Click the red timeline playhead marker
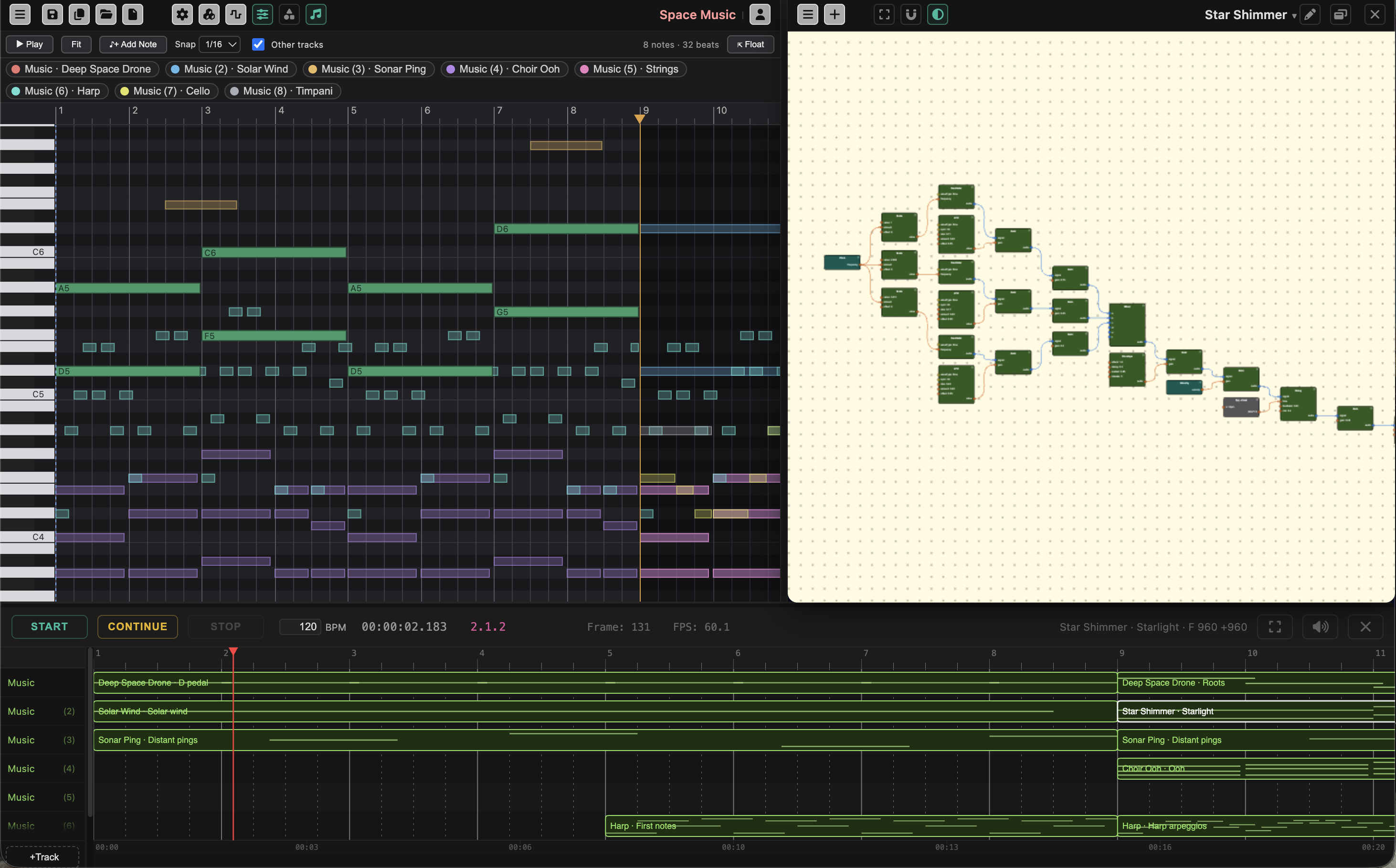Viewport: 1396px width, 868px height. pyautogui.click(x=233, y=652)
